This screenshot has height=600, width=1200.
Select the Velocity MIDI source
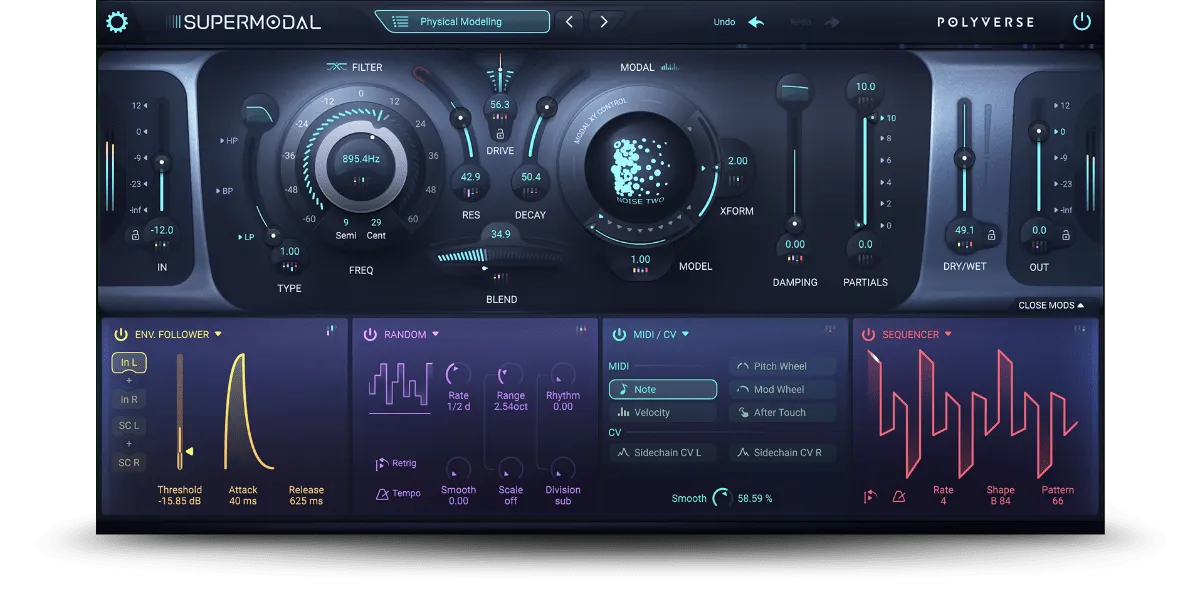pyautogui.click(x=663, y=412)
